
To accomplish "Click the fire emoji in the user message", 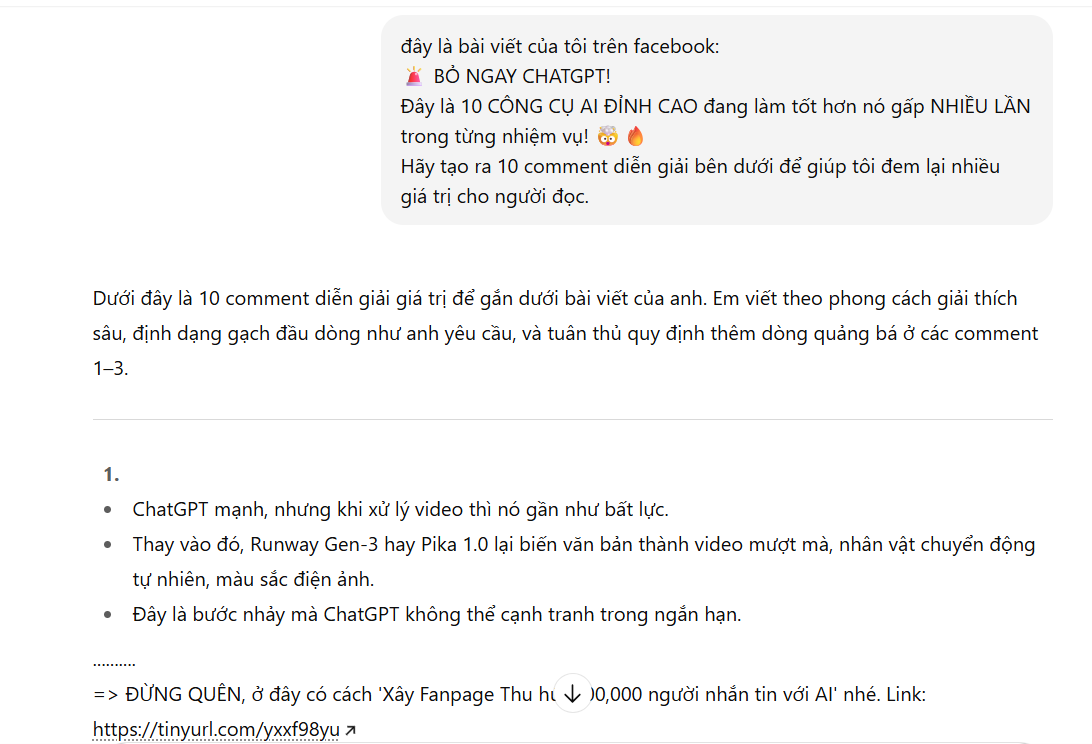I will (635, 136).
